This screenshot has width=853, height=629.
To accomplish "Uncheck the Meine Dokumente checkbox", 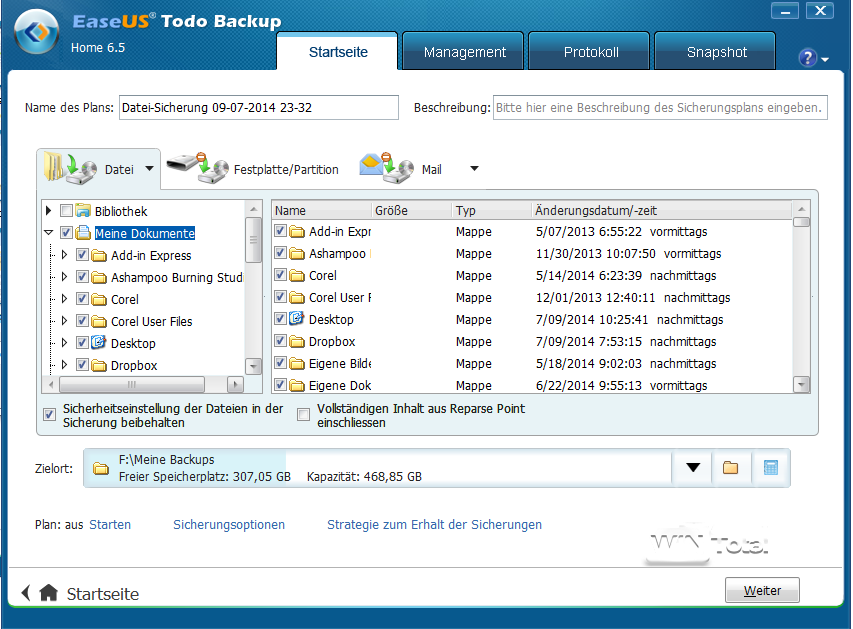I will tap(66, 233).
